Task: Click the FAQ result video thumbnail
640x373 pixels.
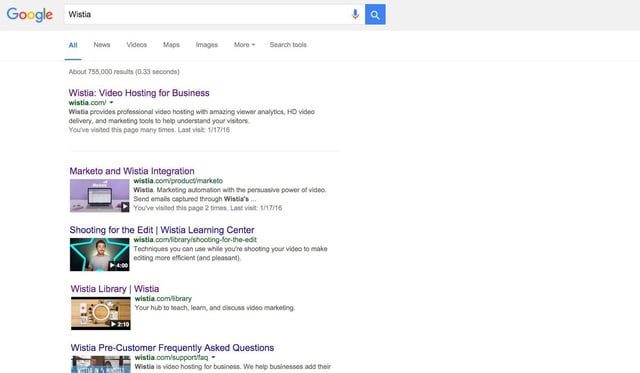Action: pos(101,364)
